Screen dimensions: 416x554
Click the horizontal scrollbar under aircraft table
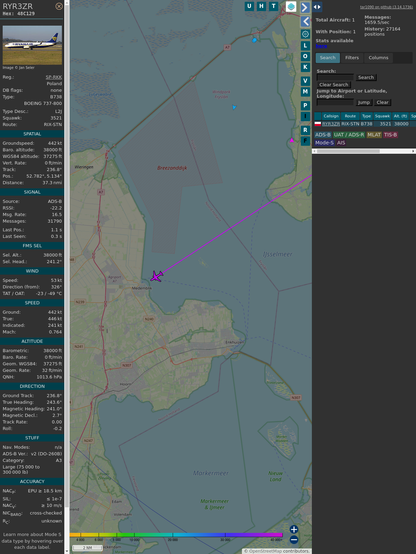(x=364, y=151)
